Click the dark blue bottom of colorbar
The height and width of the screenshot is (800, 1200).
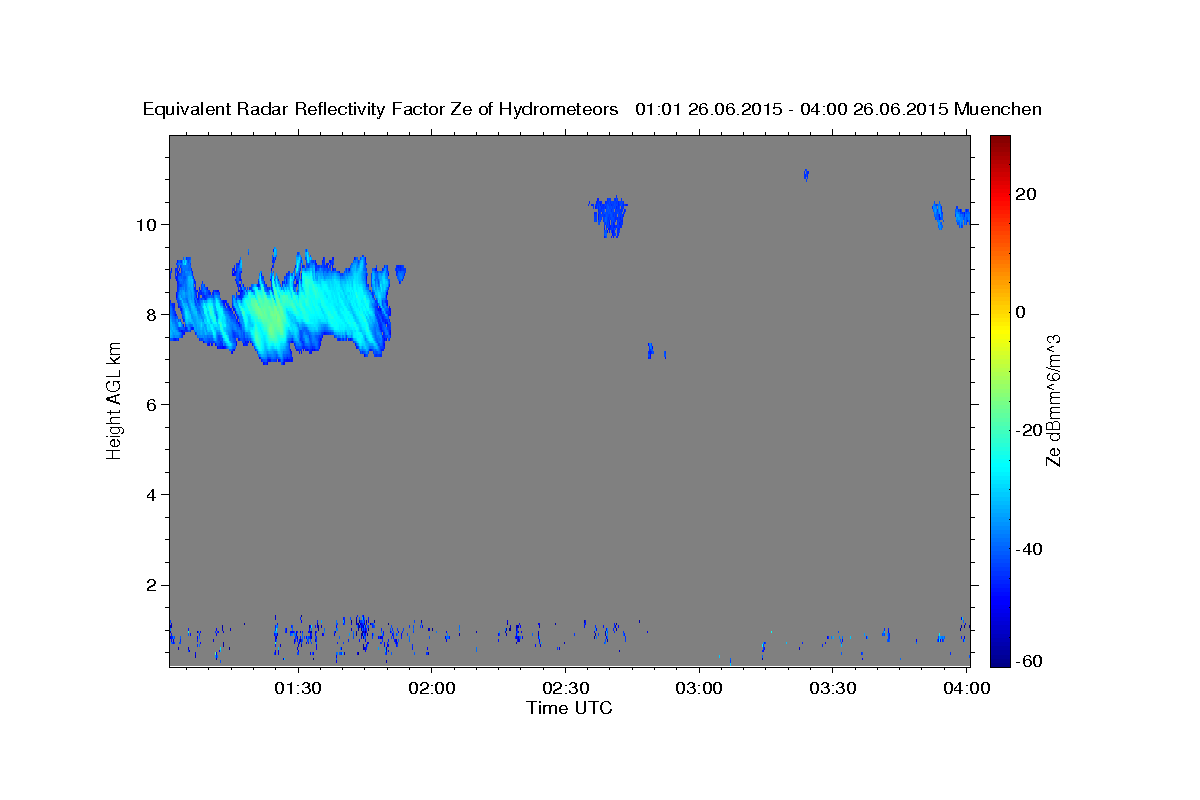pos(1002,658)
